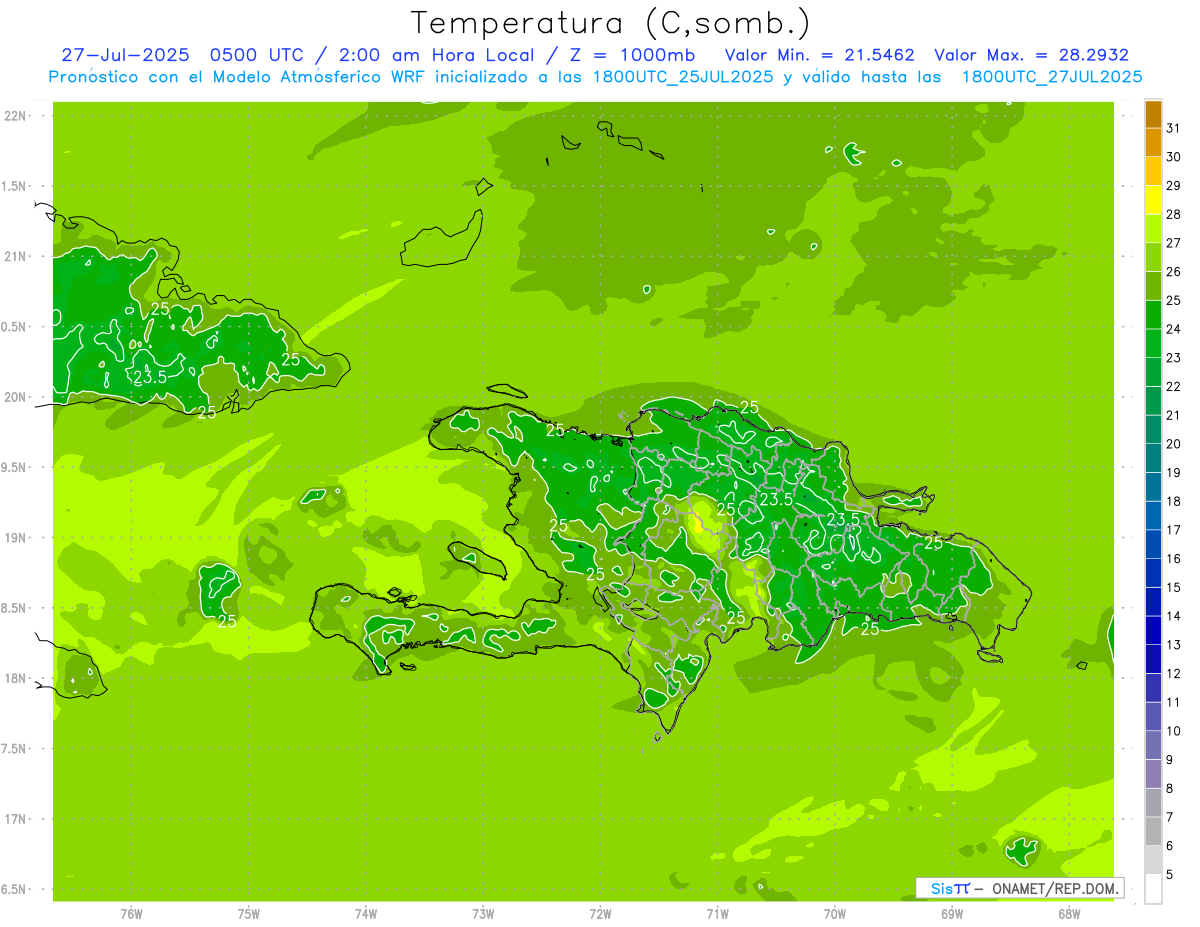Click the '17N' latitude axis label

click(x=17, y=819)
